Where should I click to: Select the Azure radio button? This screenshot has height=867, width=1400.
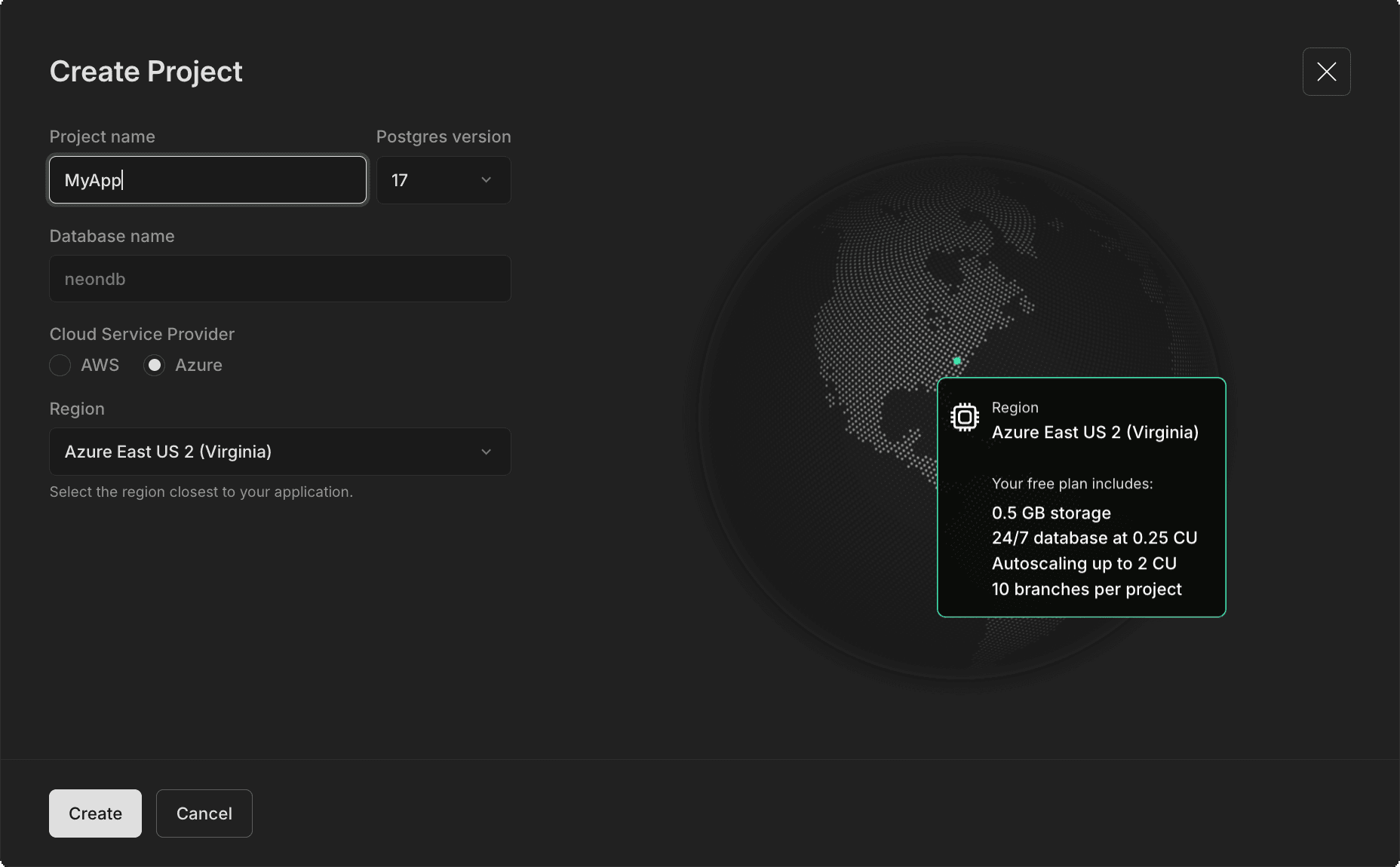tap(155, 366)
